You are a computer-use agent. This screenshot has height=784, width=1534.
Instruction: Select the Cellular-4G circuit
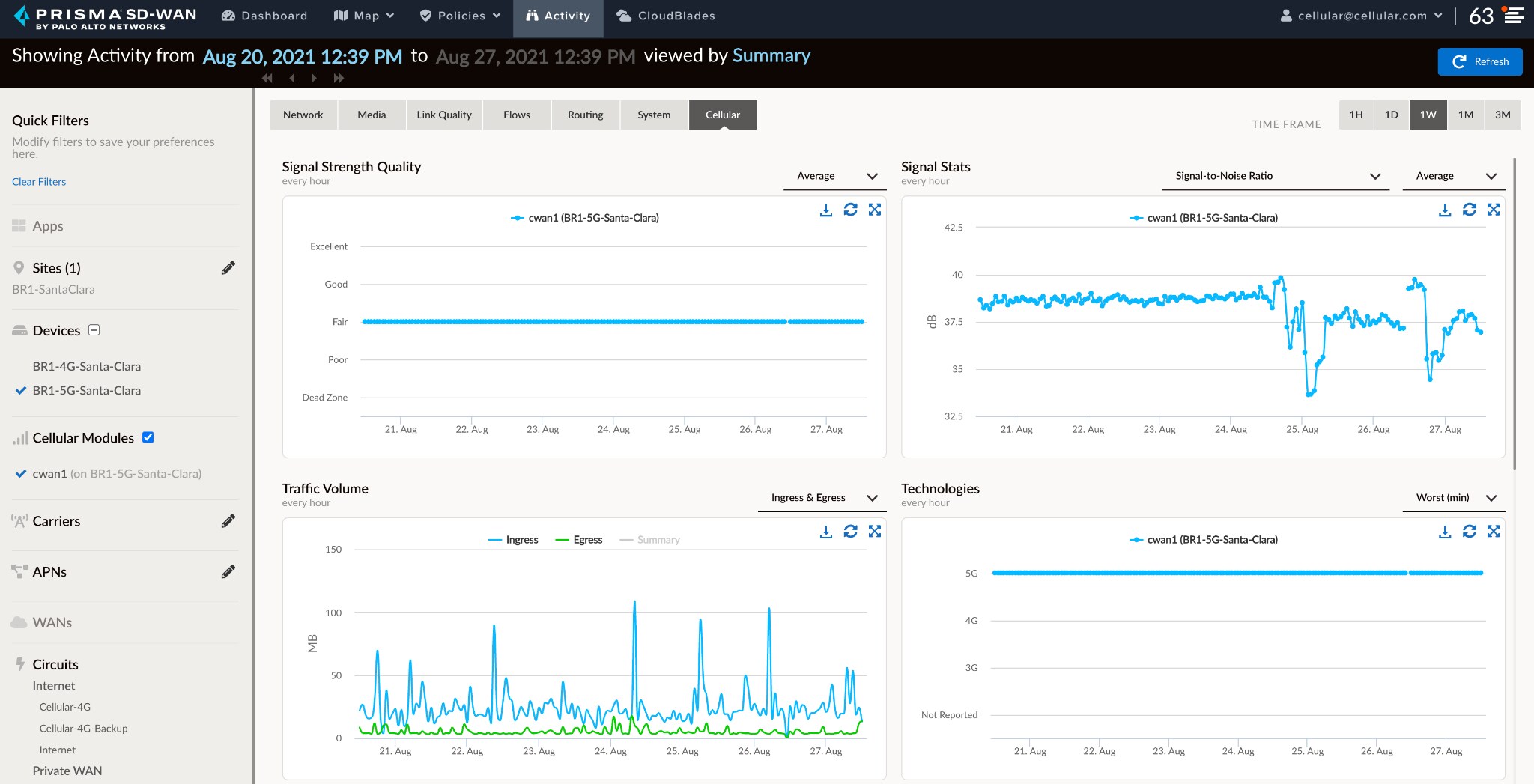pyautogui.click(x=65, y=707)
